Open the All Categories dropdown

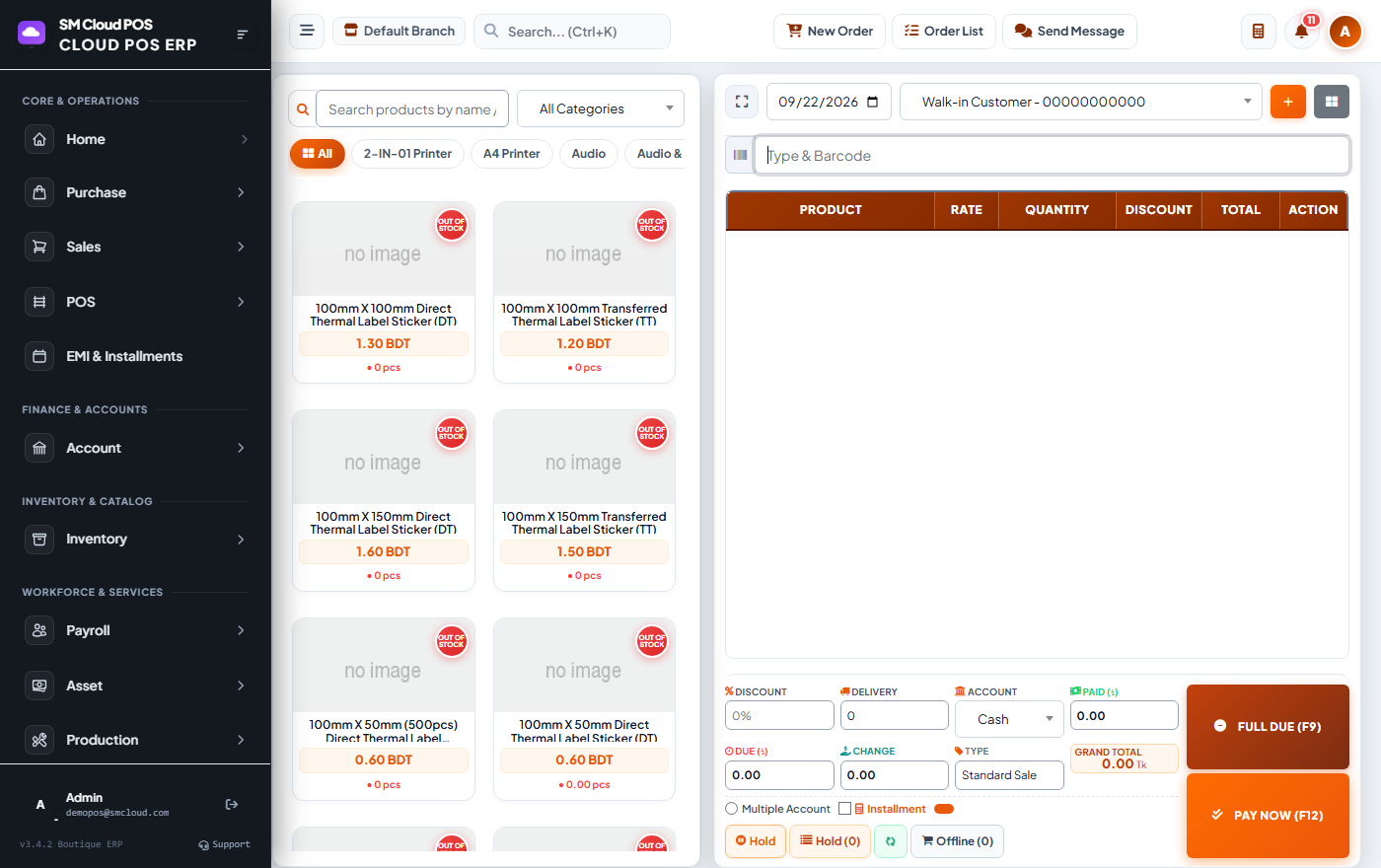[x=601, y=108]
